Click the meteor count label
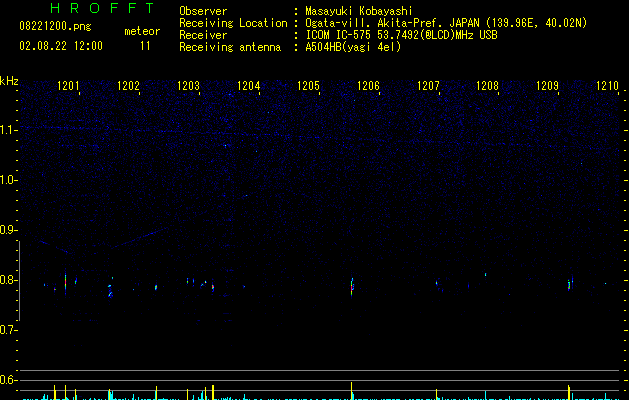The height and width of the screenshot is (400, 629). 142,31
